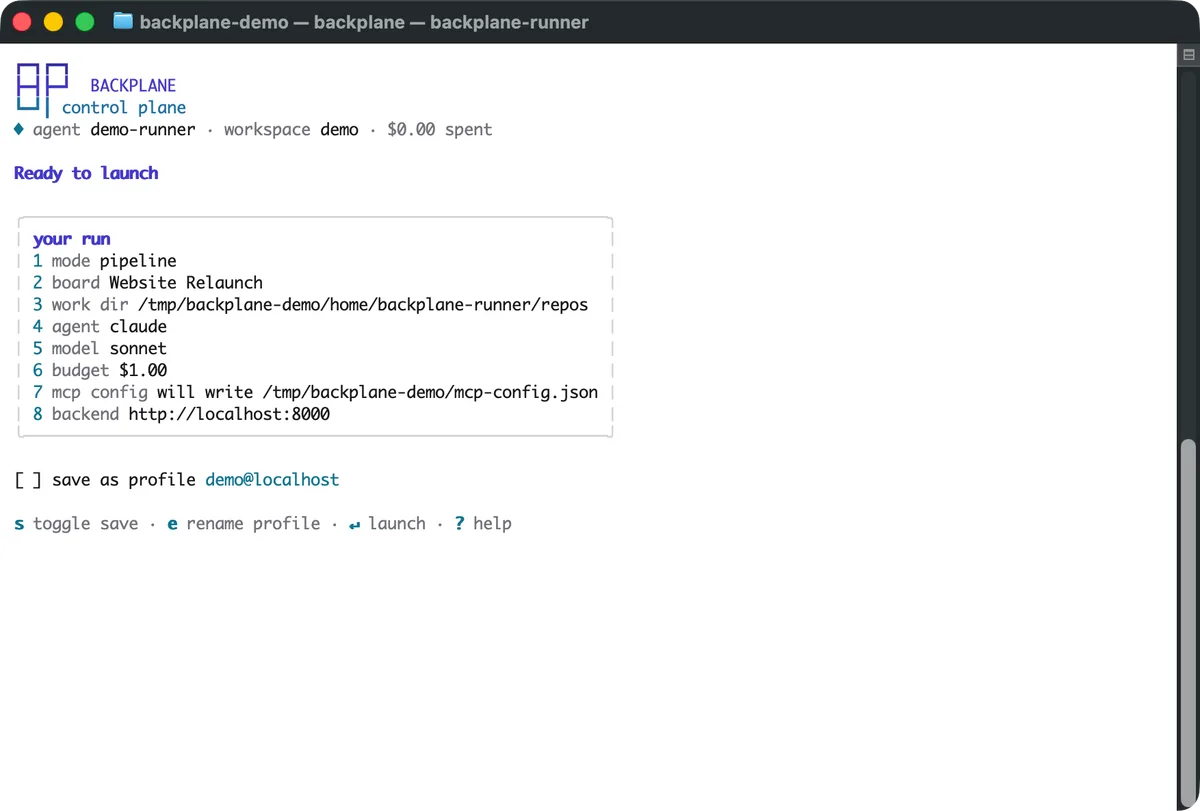Screen dimensions: 1200x811
Task: Click the folder icon in the title bar
Action: [123, 21]
